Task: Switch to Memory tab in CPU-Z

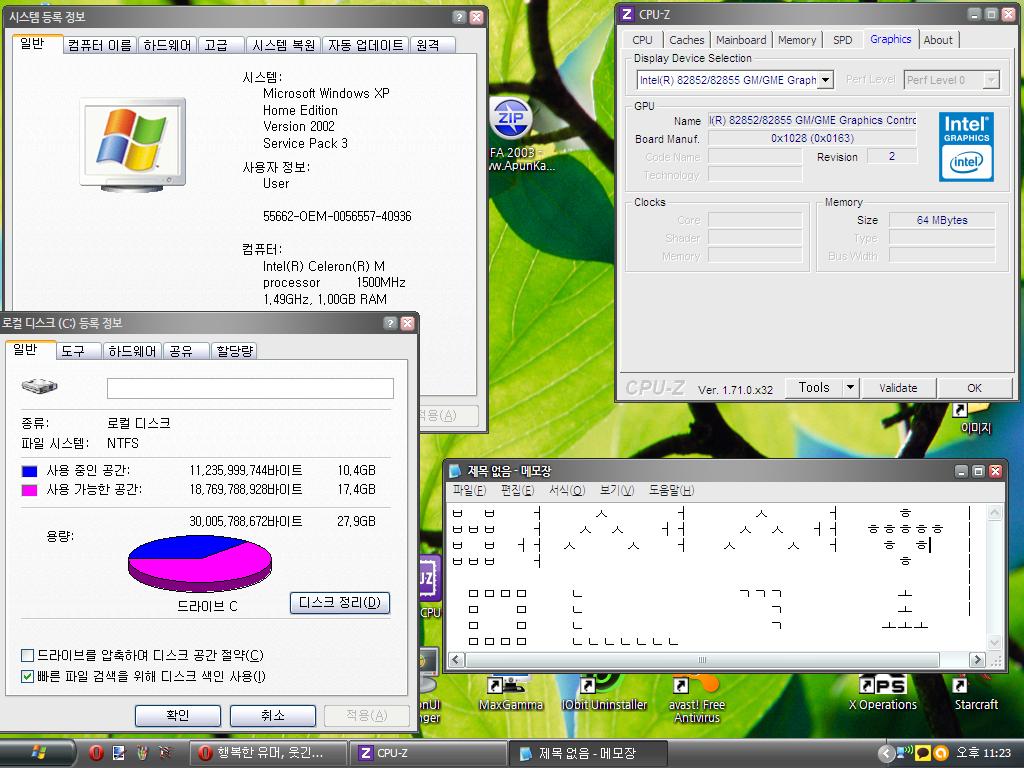Action: (797, 40)
